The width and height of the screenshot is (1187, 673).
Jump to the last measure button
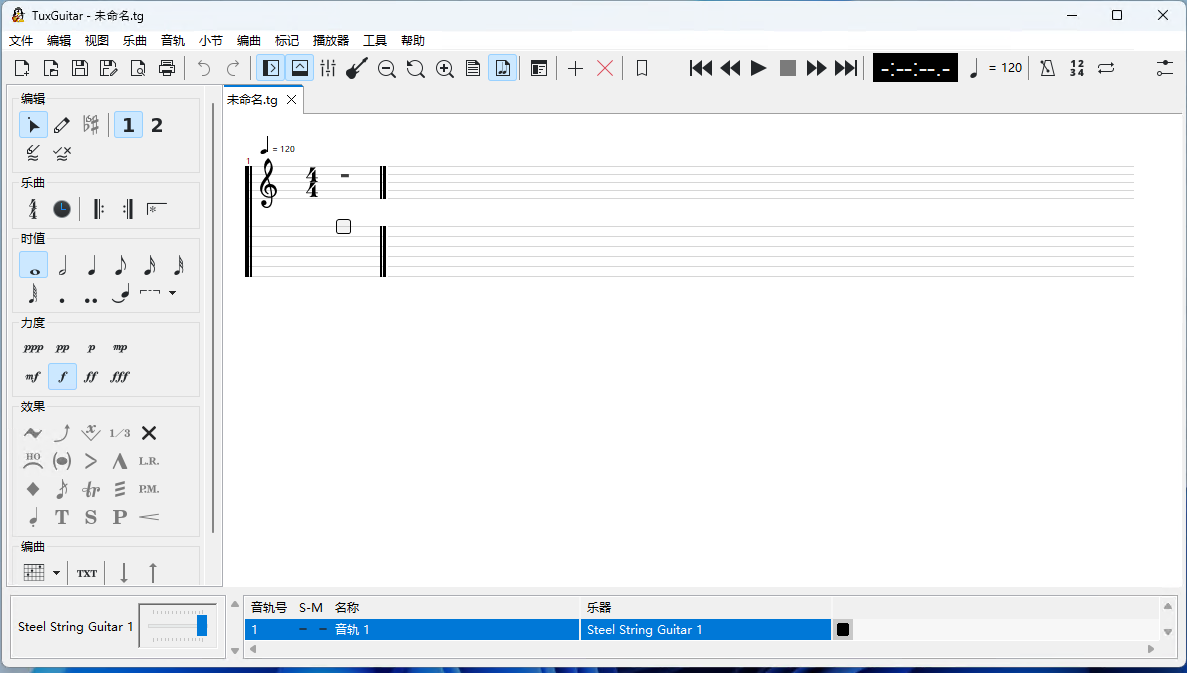point(846,68)
